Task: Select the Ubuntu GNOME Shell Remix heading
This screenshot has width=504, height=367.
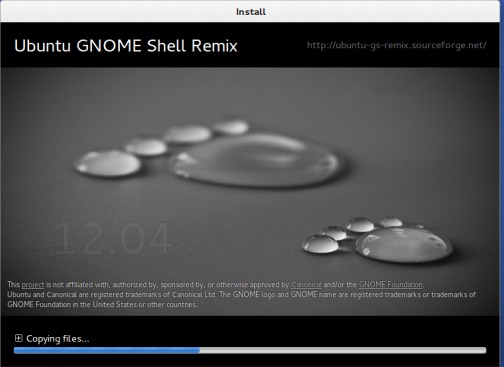Action: 126,46
